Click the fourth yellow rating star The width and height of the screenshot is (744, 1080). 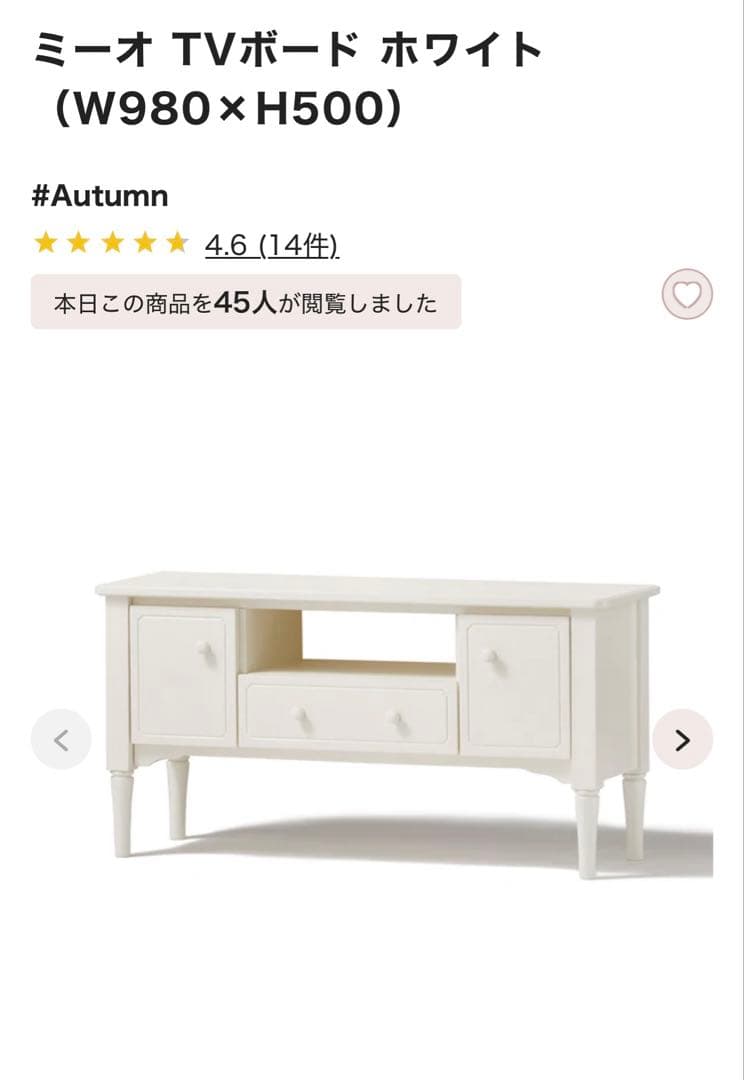145,242
